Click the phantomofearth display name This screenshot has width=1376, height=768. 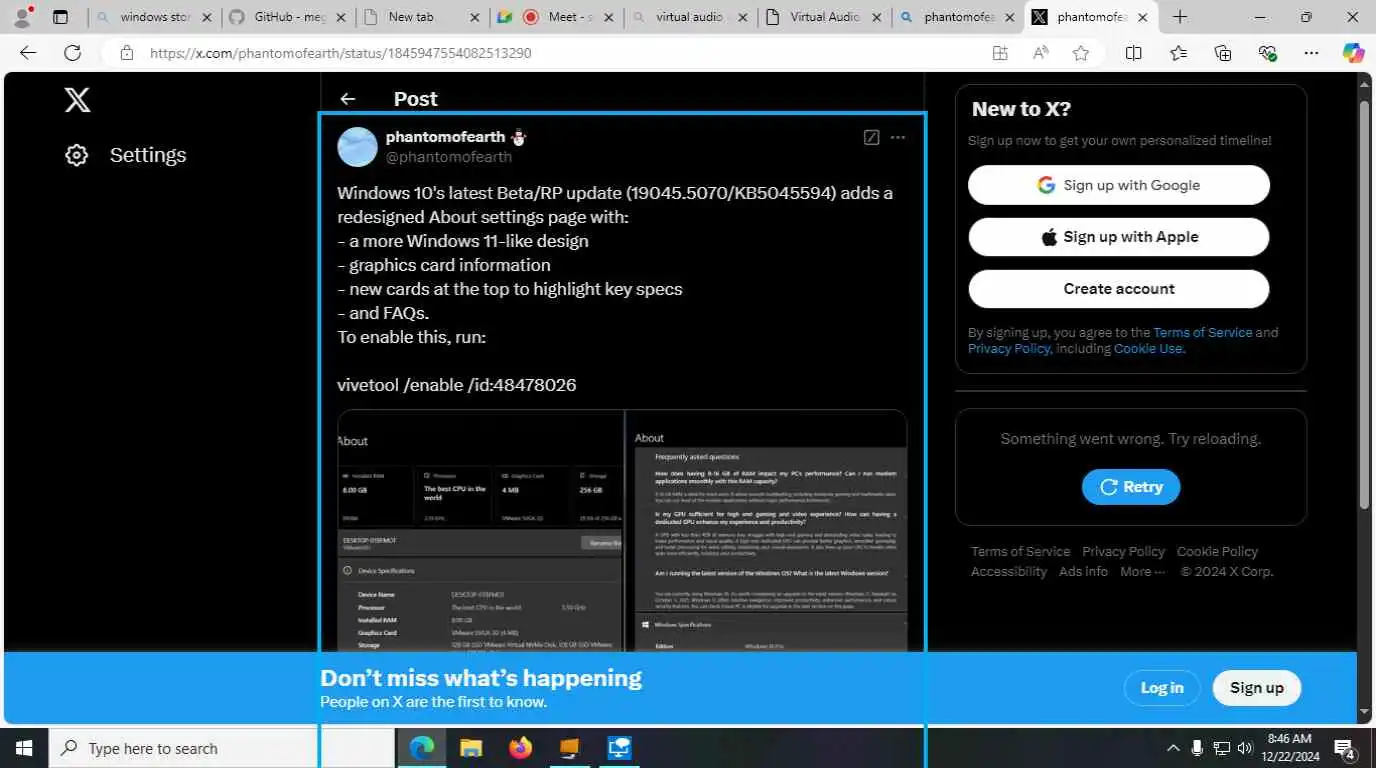(x=445, y=137)
